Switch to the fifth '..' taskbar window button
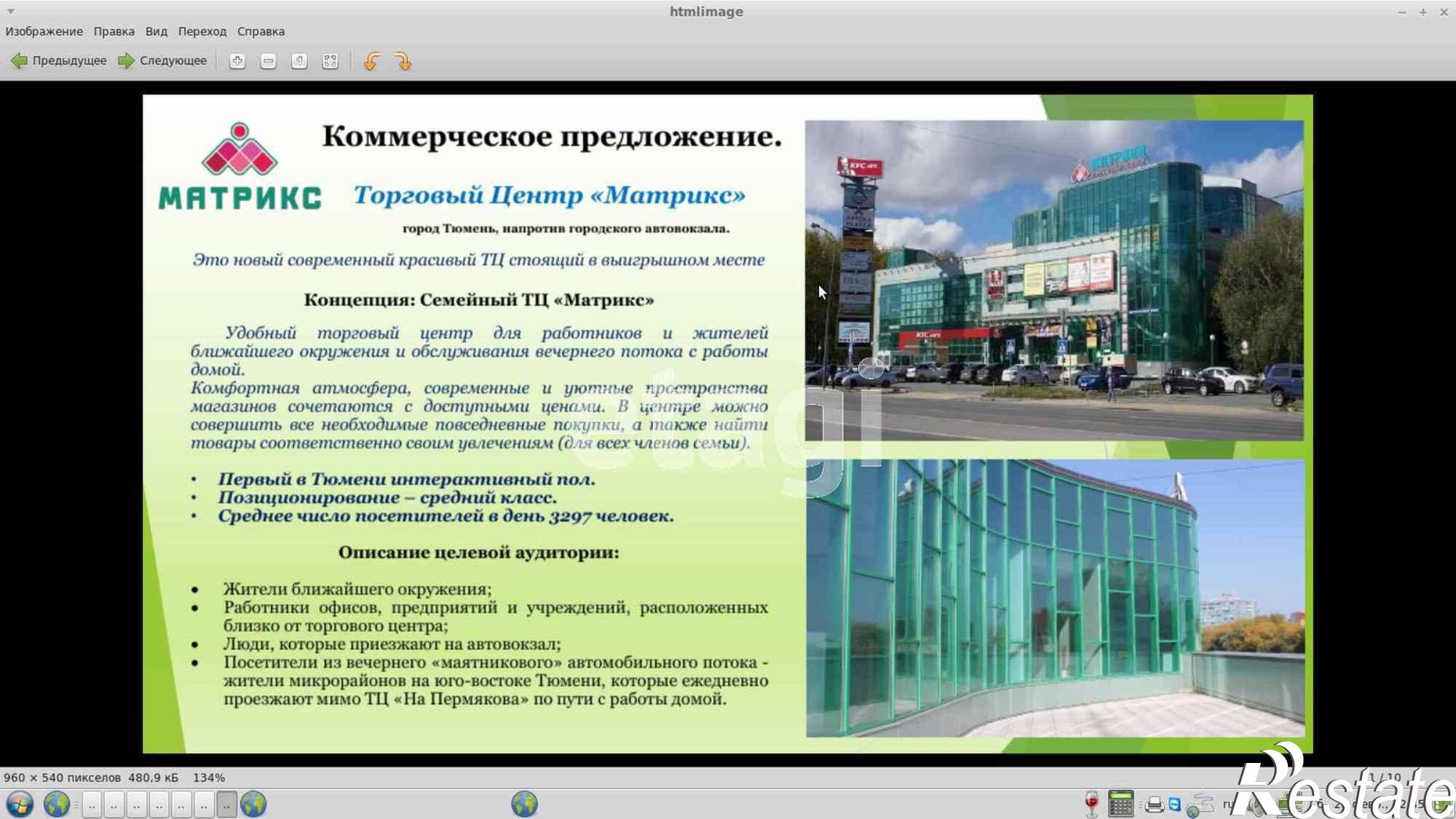 coord(182,805)
